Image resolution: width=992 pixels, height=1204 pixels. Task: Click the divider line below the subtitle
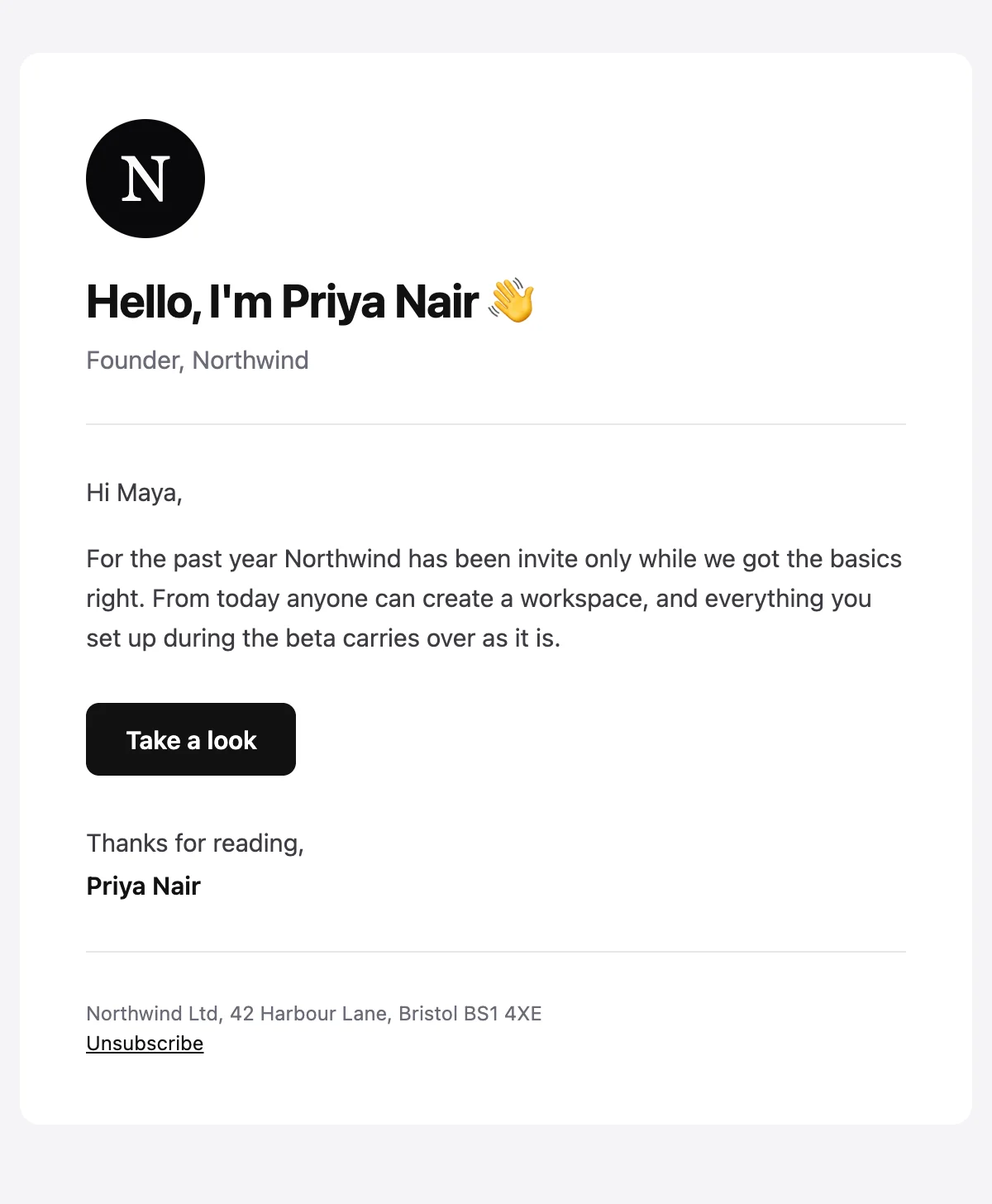[x=496, y=424]
